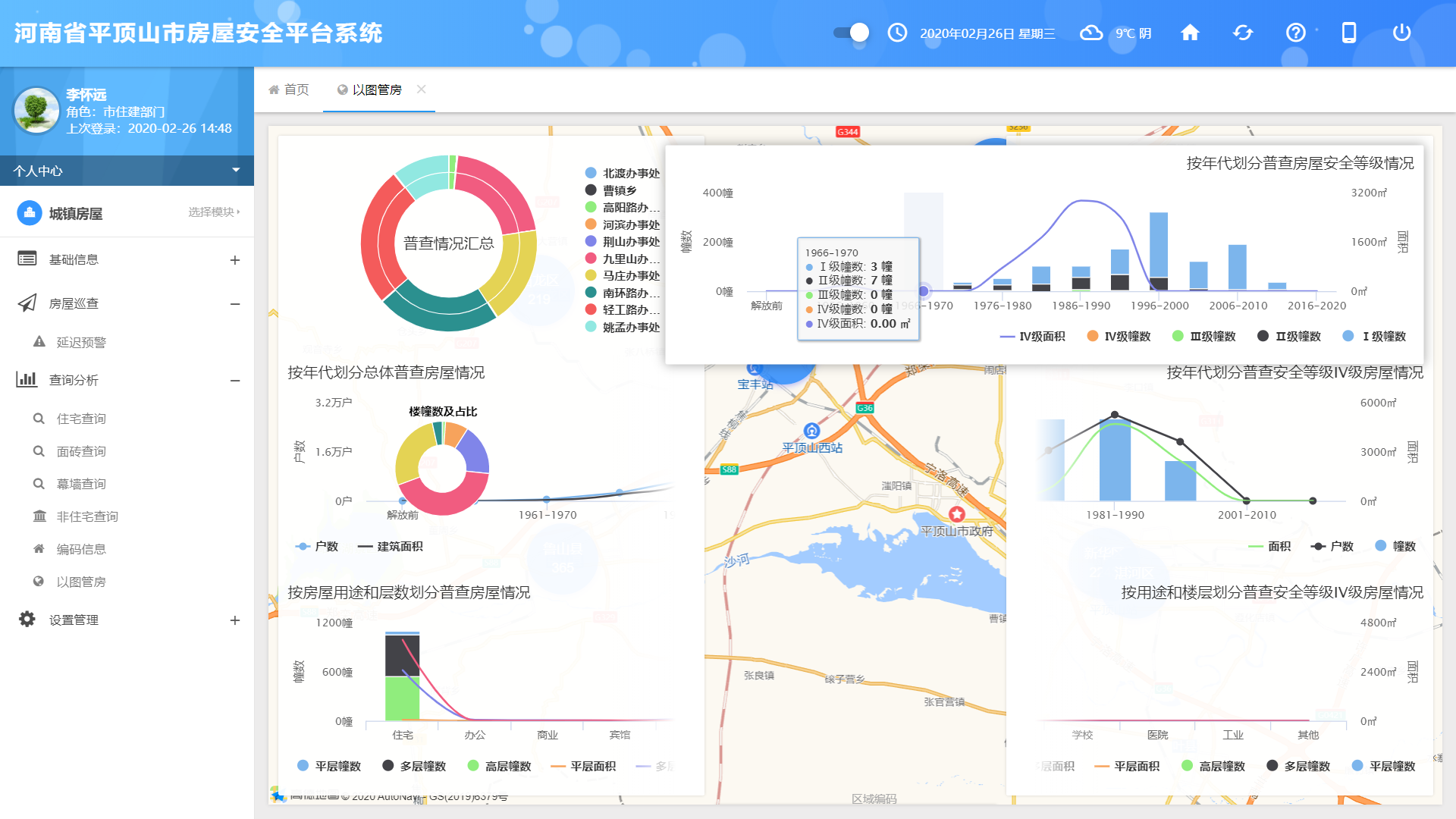Click the 延迟预警 warning triangle icon
1456x819 pixels.
pos(39,342)
